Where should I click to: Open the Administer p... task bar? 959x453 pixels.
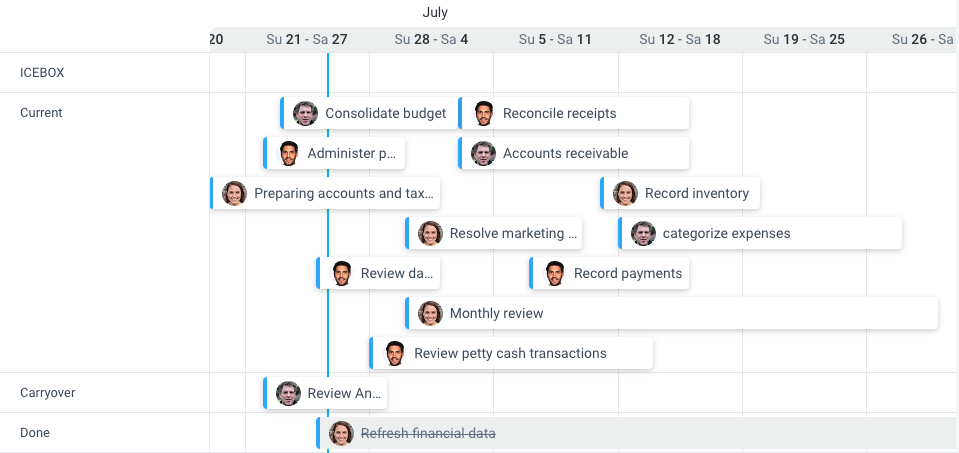pyautogui.click(x=334, y=153)
